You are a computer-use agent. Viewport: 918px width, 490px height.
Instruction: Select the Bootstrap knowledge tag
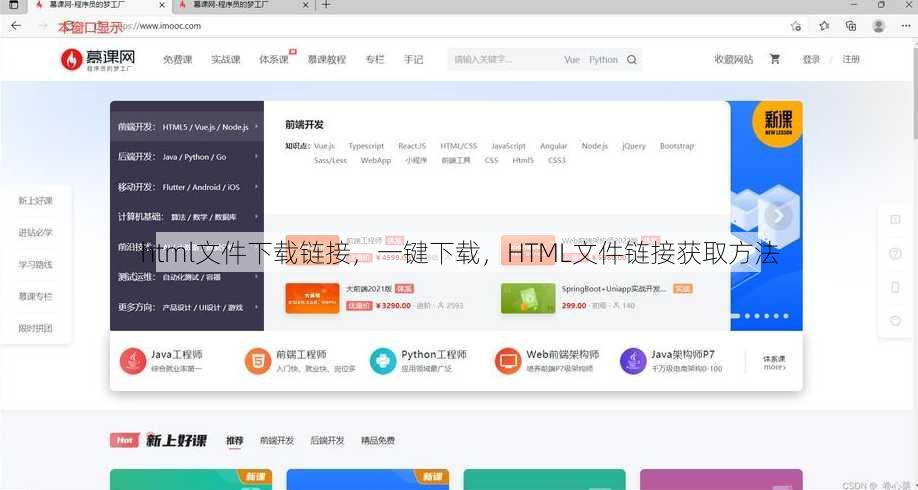[677, 146]
